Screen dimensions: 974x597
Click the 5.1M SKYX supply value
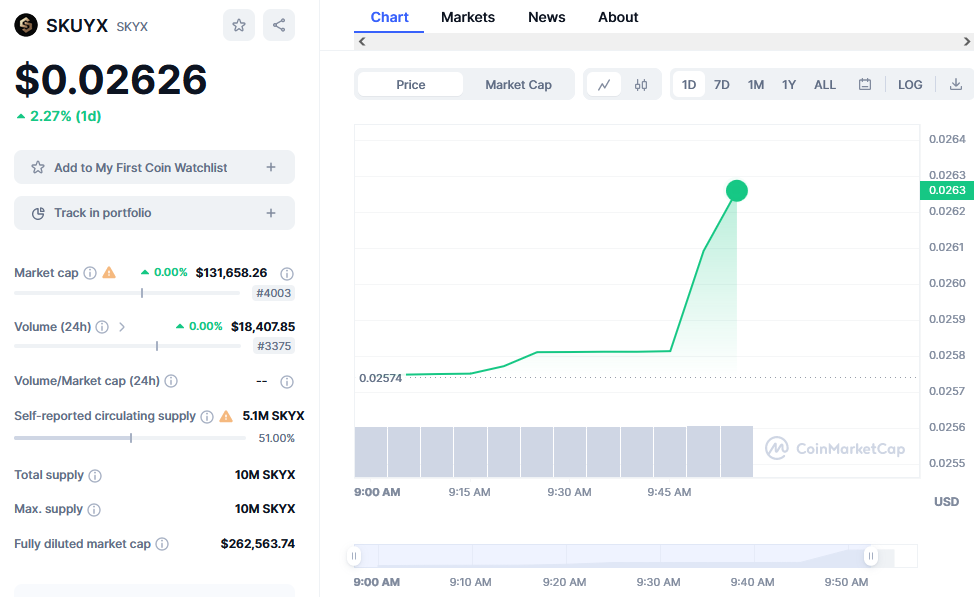click(x=273, y=416)
